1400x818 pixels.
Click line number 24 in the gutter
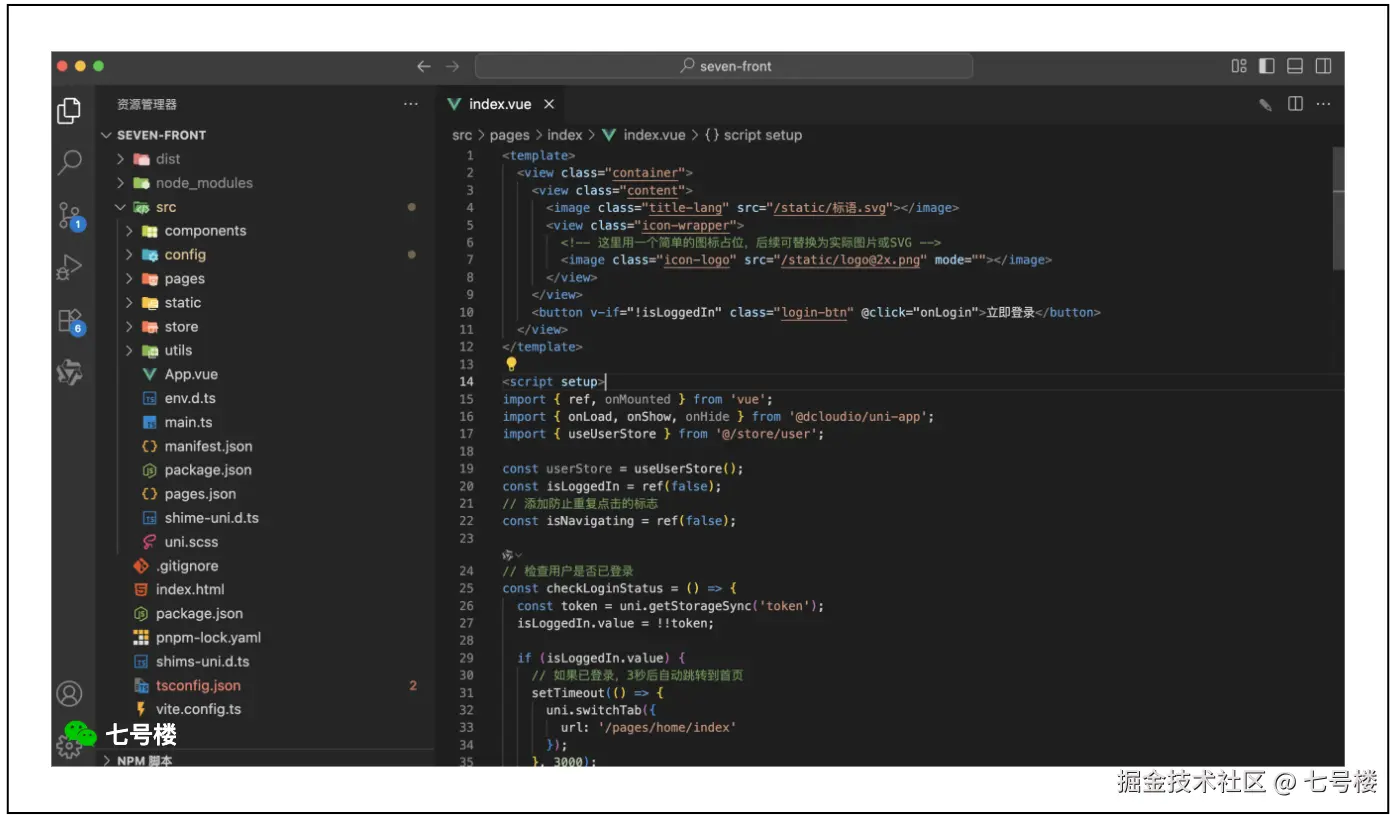pos(467,571)
